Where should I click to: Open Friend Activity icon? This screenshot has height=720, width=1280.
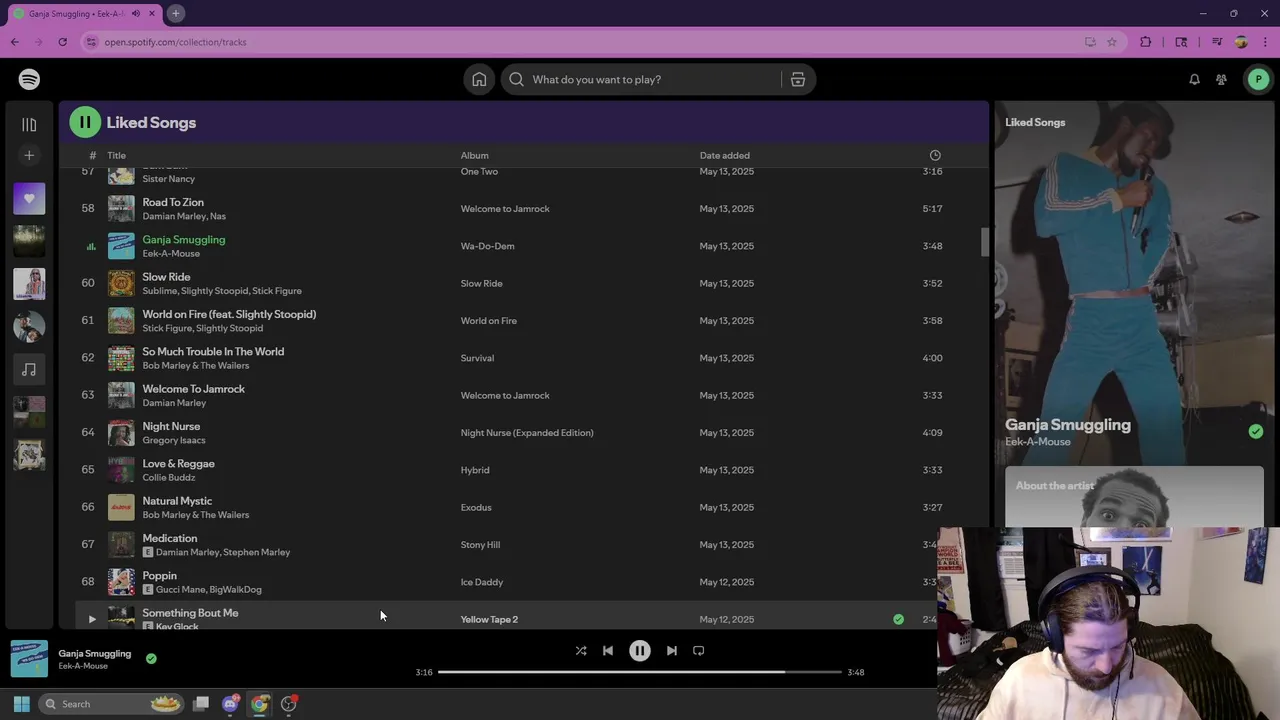1221,79
